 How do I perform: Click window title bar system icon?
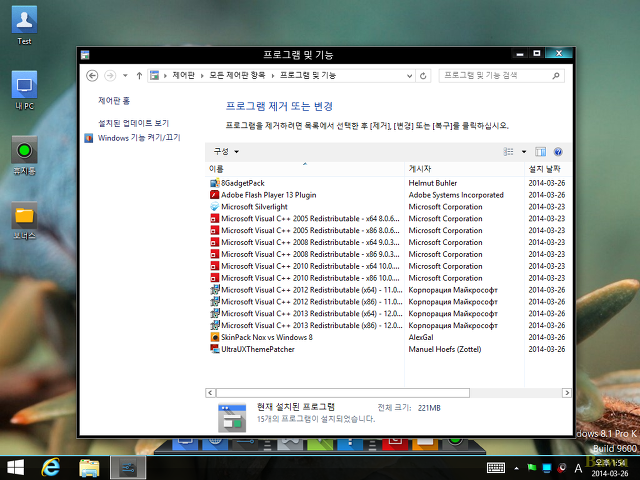tap(85, 55)
